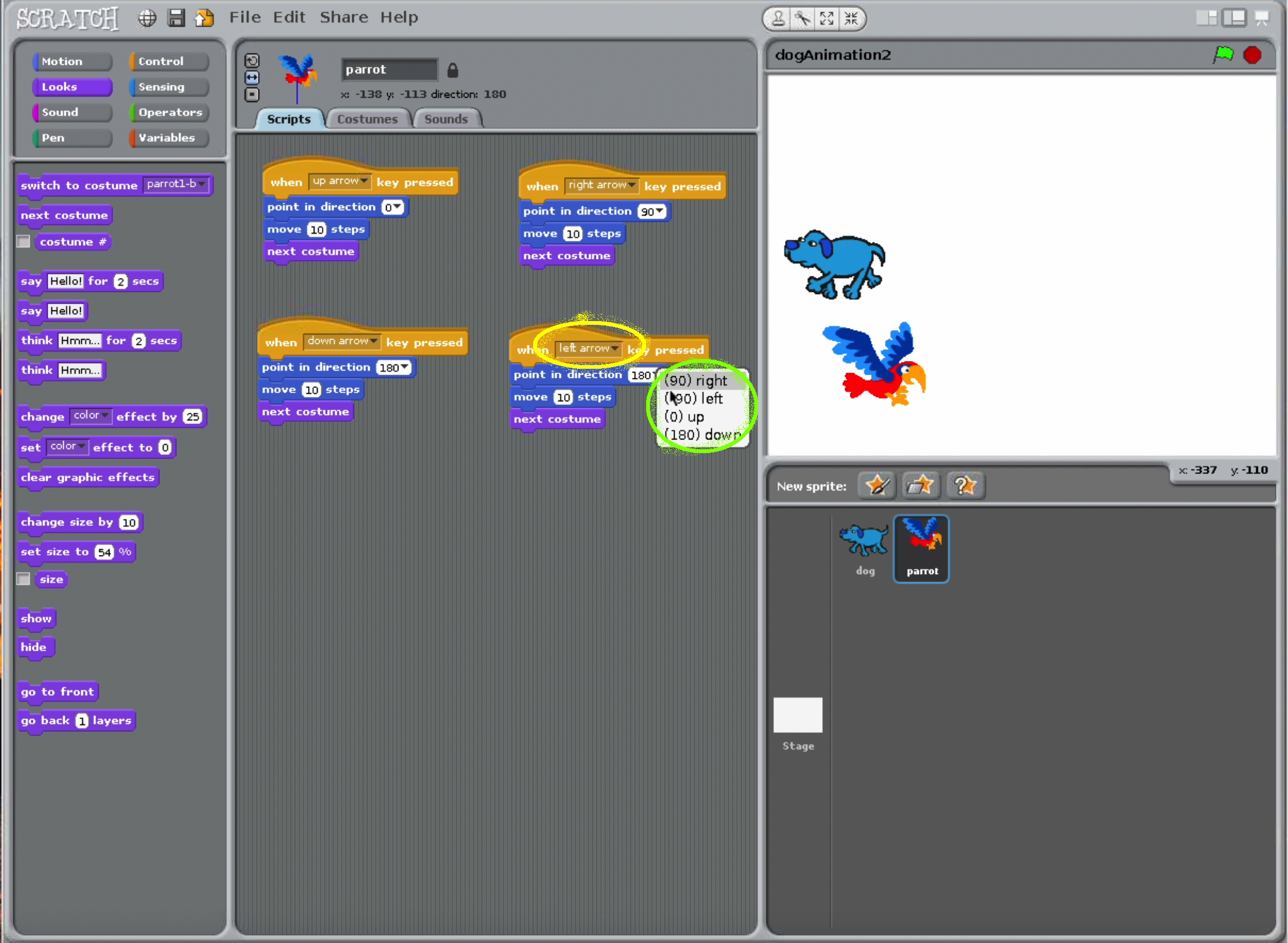Enable the costume # stage monitor checkbox
This screenshot has height=943, width=1288.
click(23, 242)
